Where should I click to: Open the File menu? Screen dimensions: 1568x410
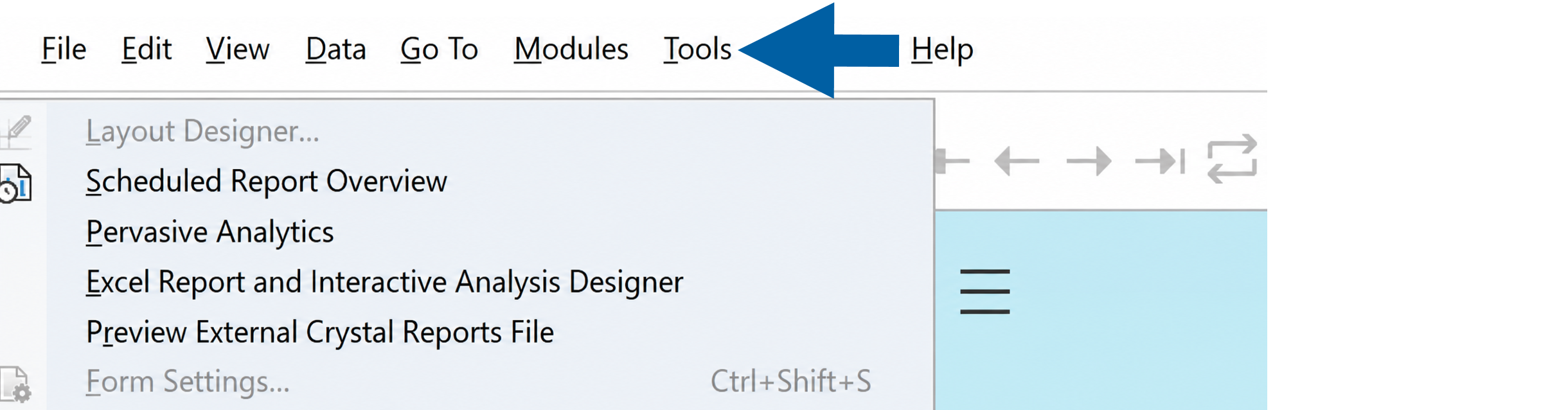[x=64, y=49]
